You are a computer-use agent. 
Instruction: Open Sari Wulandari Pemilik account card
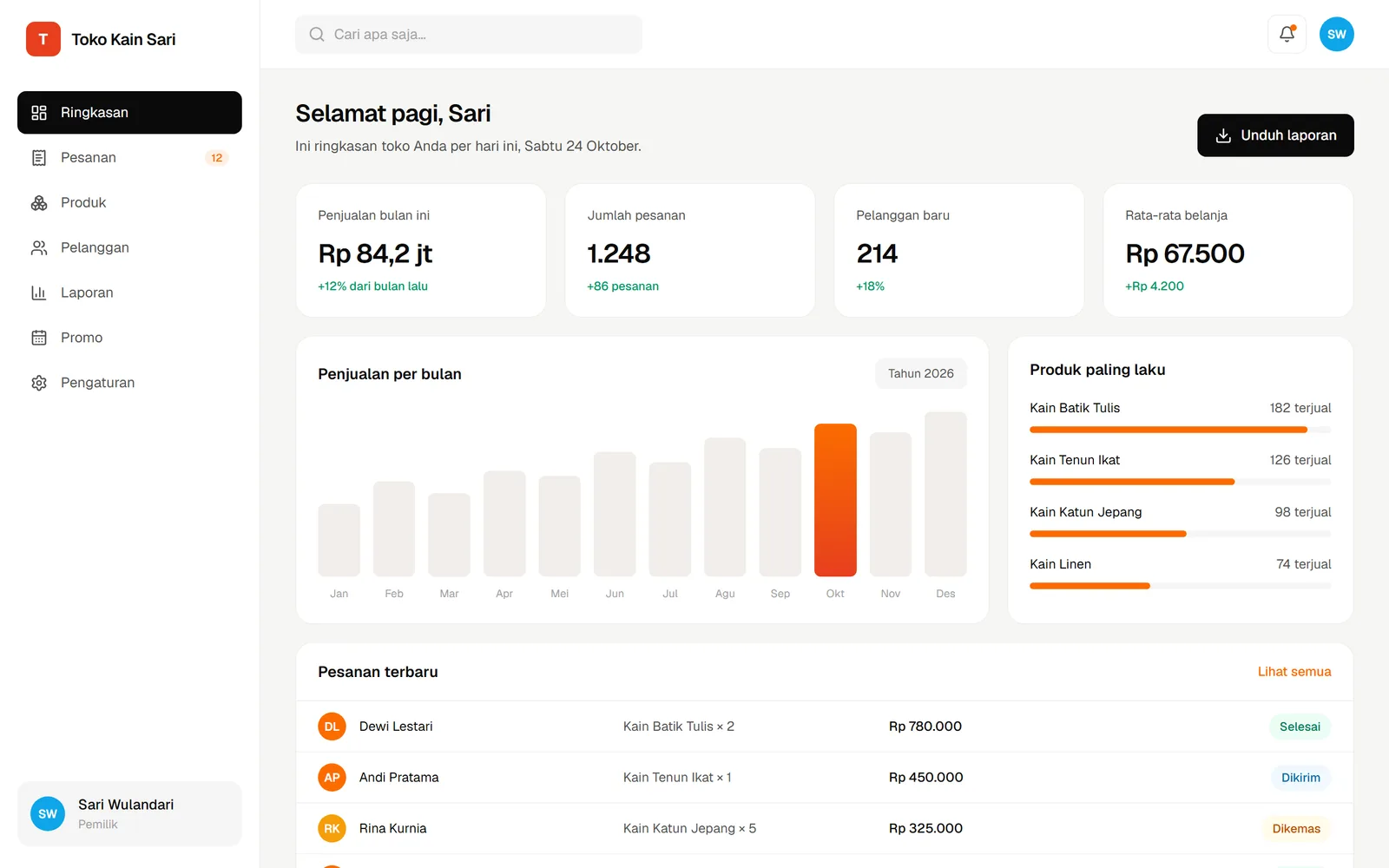129,814
